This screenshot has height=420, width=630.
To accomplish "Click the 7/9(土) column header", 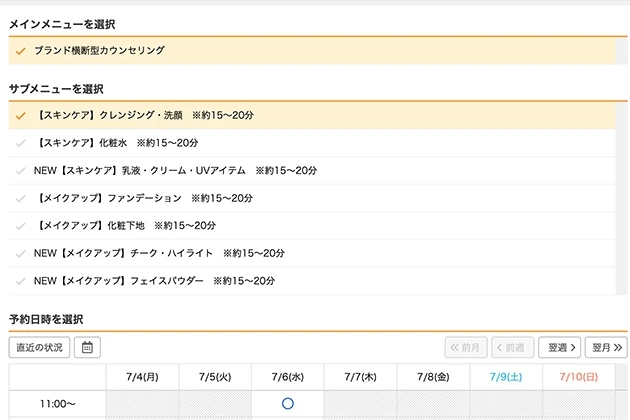I will [506, 377].
